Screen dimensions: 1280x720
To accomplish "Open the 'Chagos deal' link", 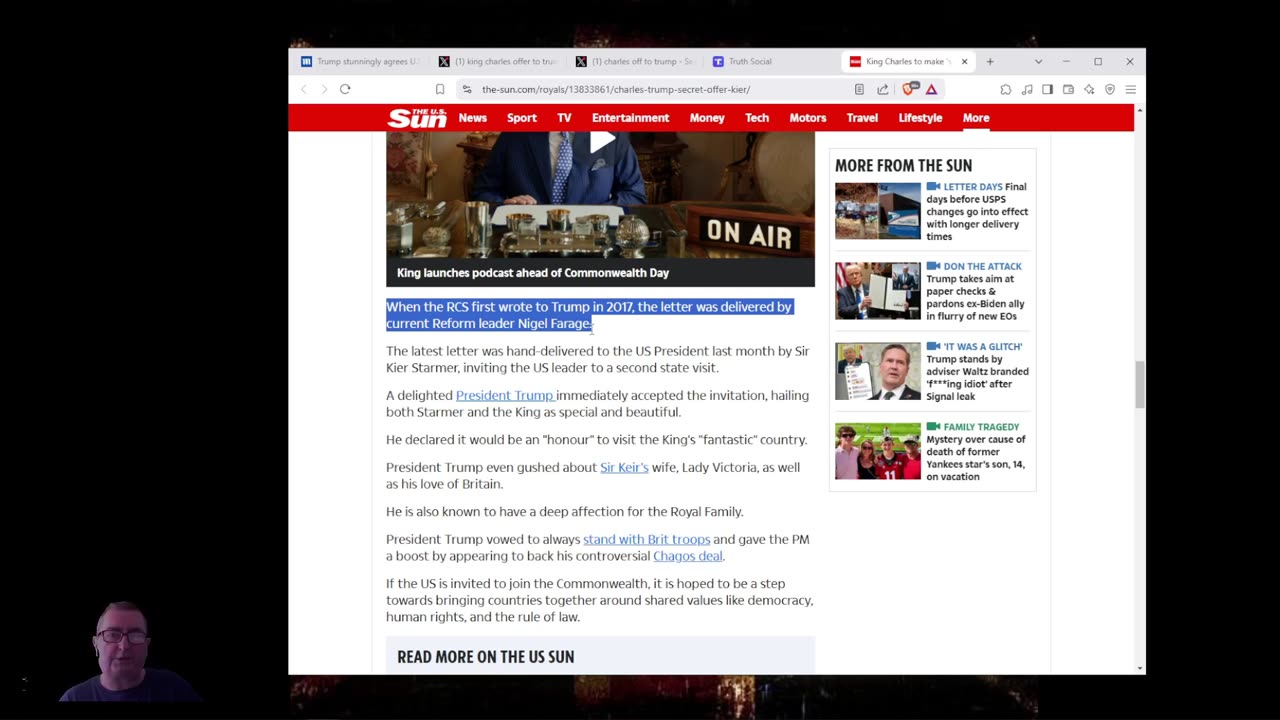I will tap(687, 556).
